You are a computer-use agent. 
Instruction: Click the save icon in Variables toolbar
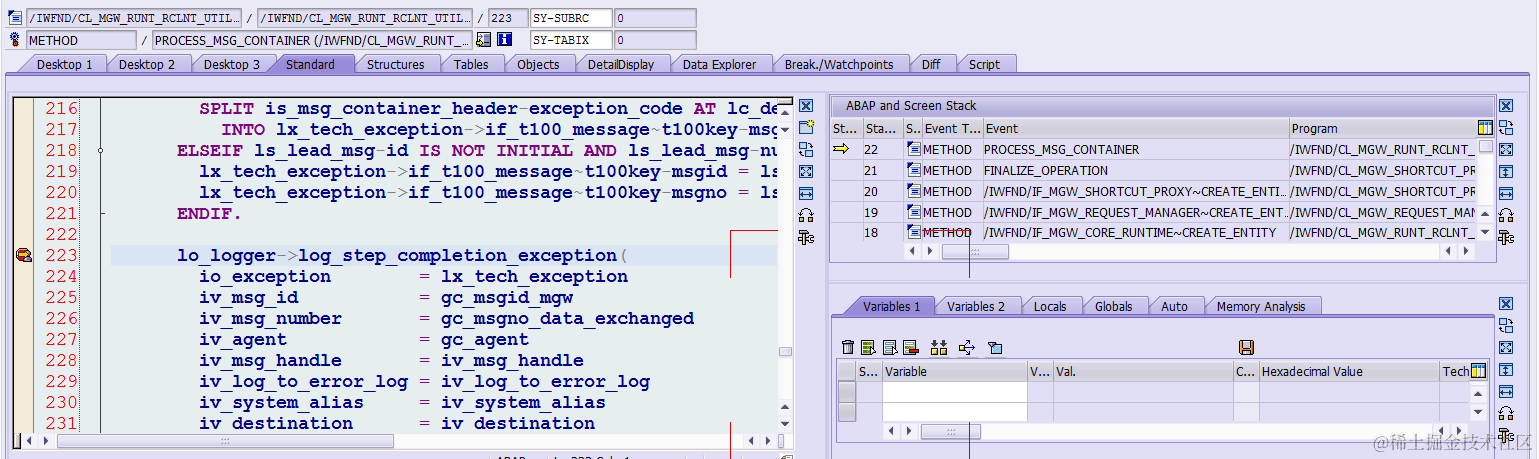coord(1246,347)
